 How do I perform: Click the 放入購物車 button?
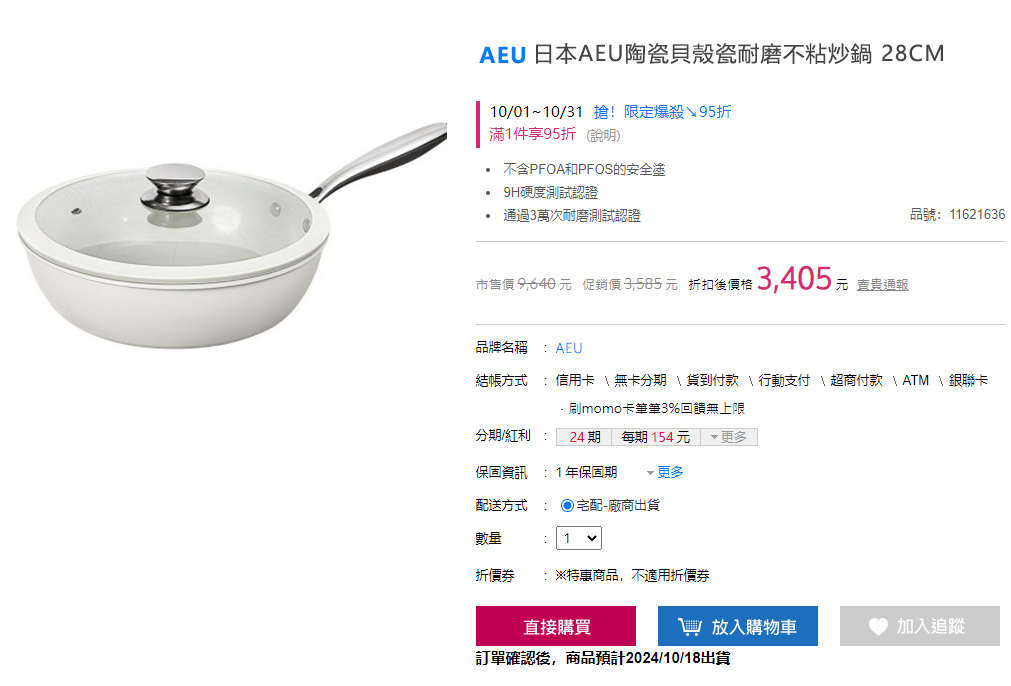[x=738, y=626]
